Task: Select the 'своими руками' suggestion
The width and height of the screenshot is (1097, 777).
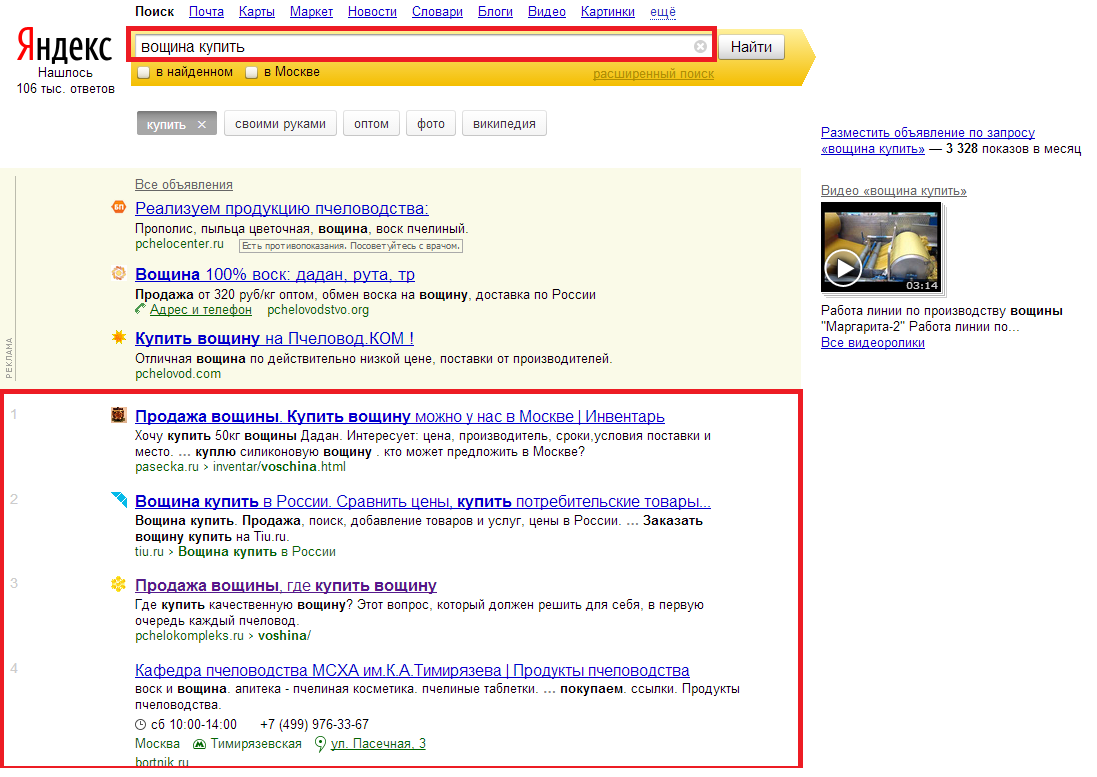Action: 280,124
